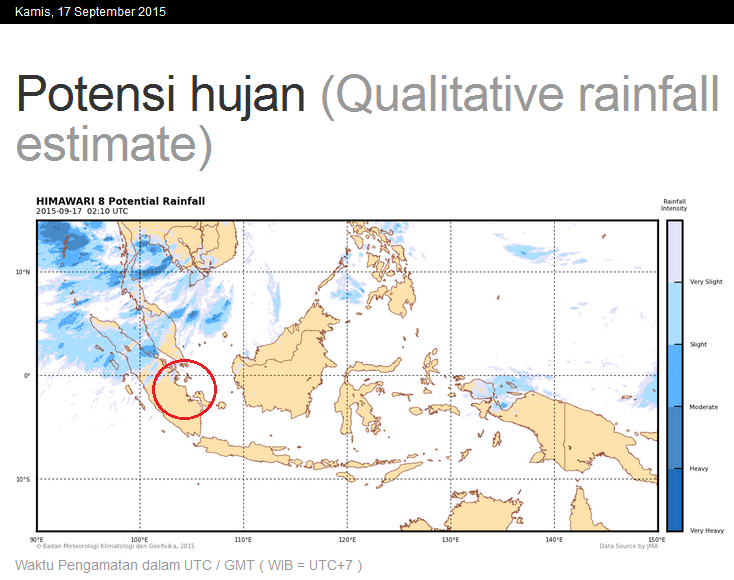Click the "110°E" longitude label
734x580 pixels.
(243, 540)
